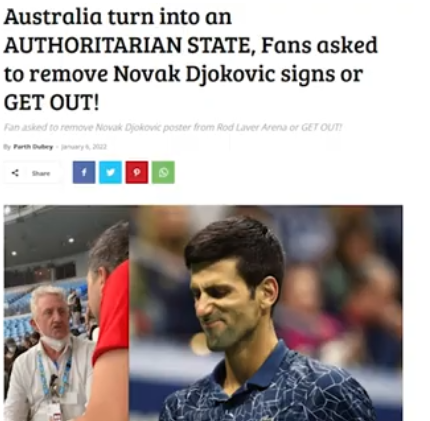This screenshot has height=421, width=430.
Task: Click the share glyph beside Share label
Action: point(15,173)
